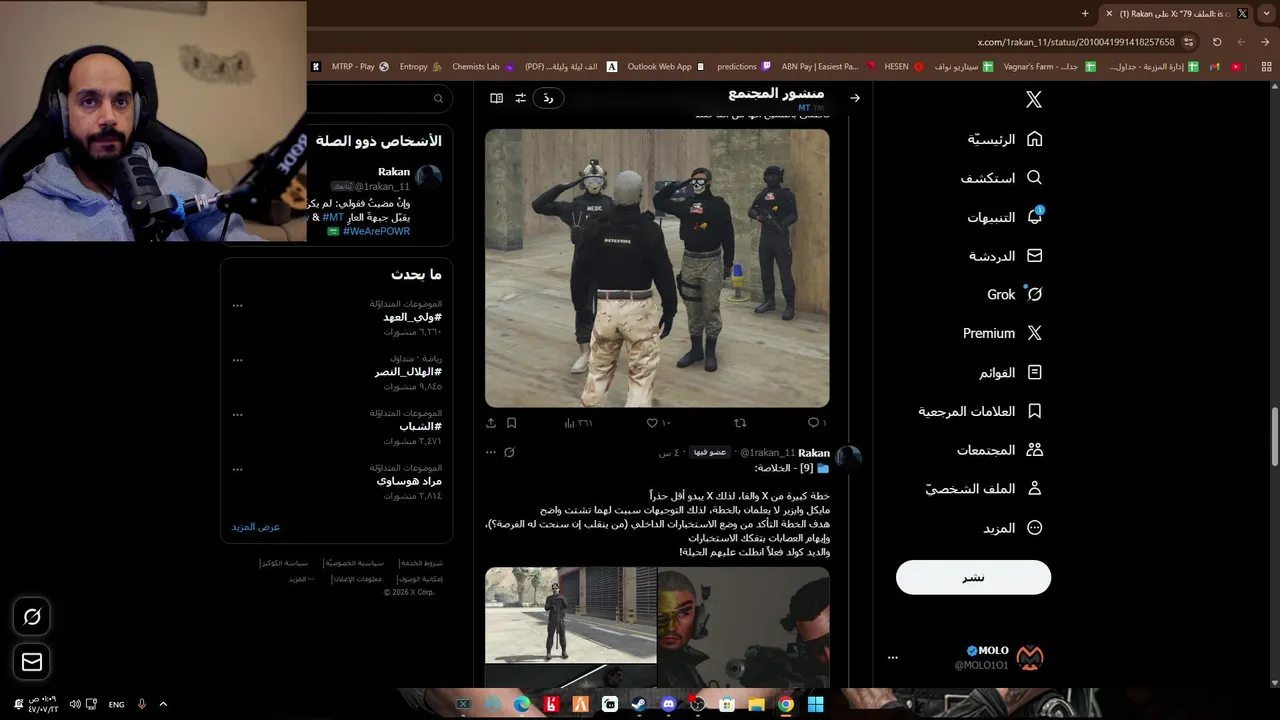1280x720 pixels.
Task: Click the عضو فيها member badge
Action: pos(710,452)
